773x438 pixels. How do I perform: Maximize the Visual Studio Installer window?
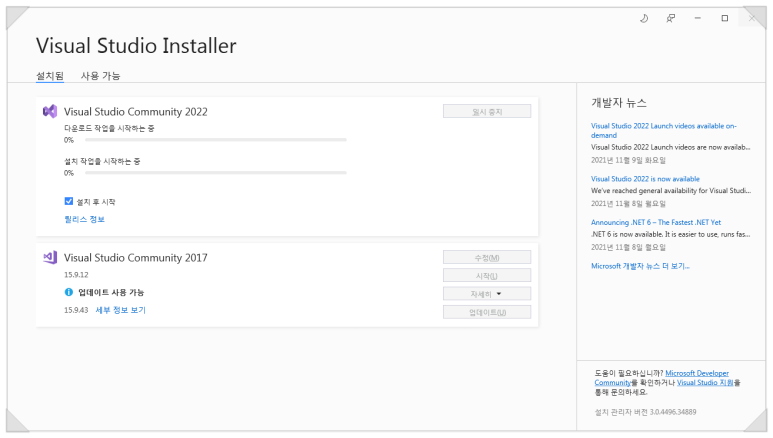[725, 18]
